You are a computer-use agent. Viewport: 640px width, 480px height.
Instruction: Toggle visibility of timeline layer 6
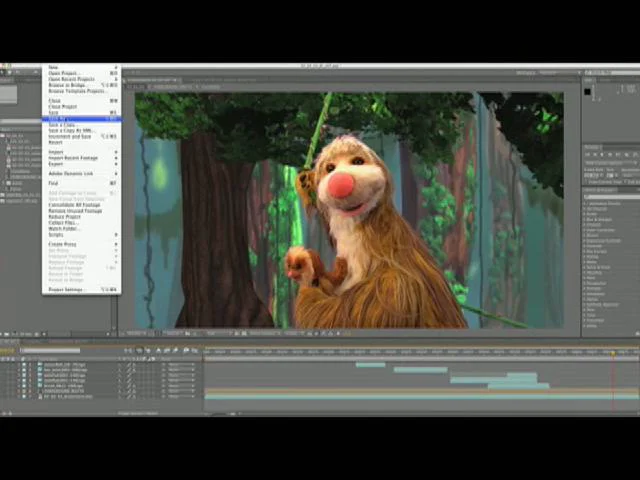(x=24, y=391)
